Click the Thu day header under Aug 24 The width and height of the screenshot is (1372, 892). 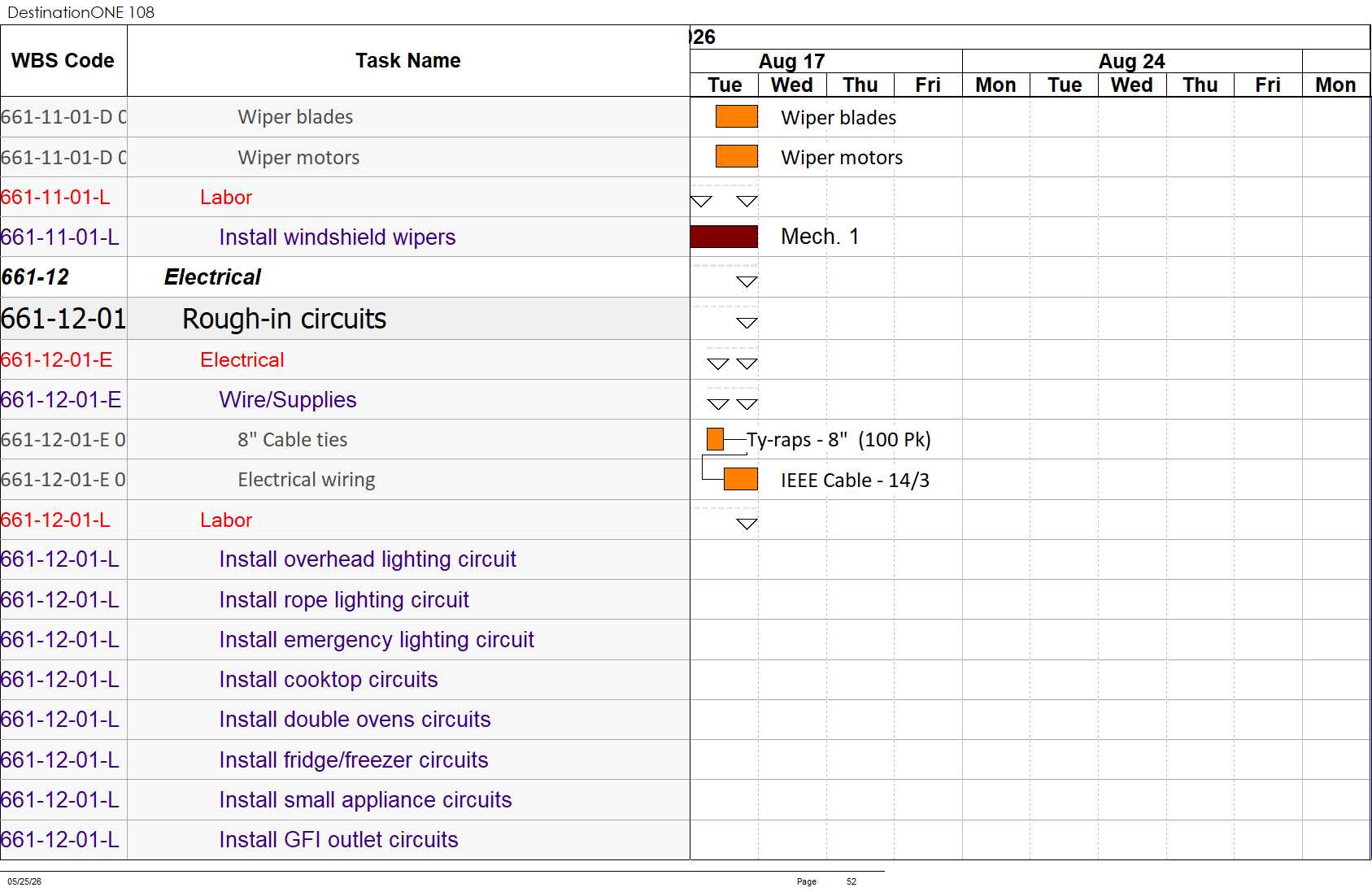click(1200, 85)
